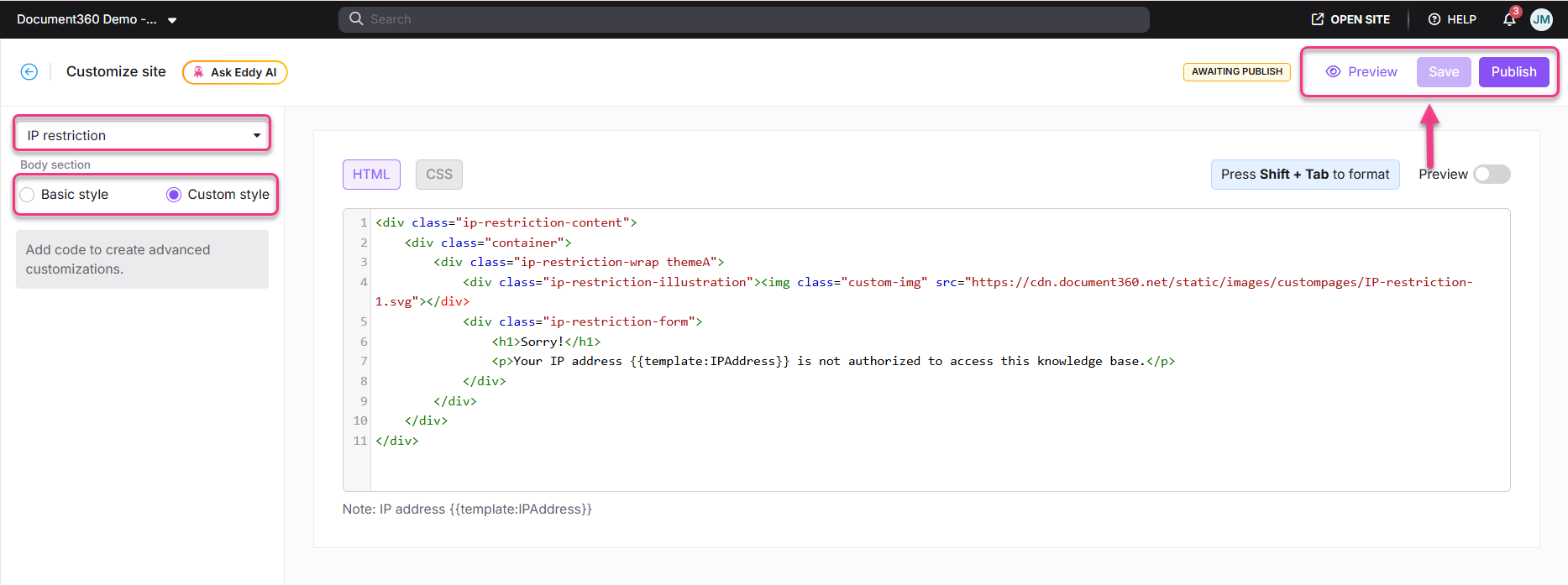
Task: Click line number 11 in gutter
Action: tap(360, 441)
